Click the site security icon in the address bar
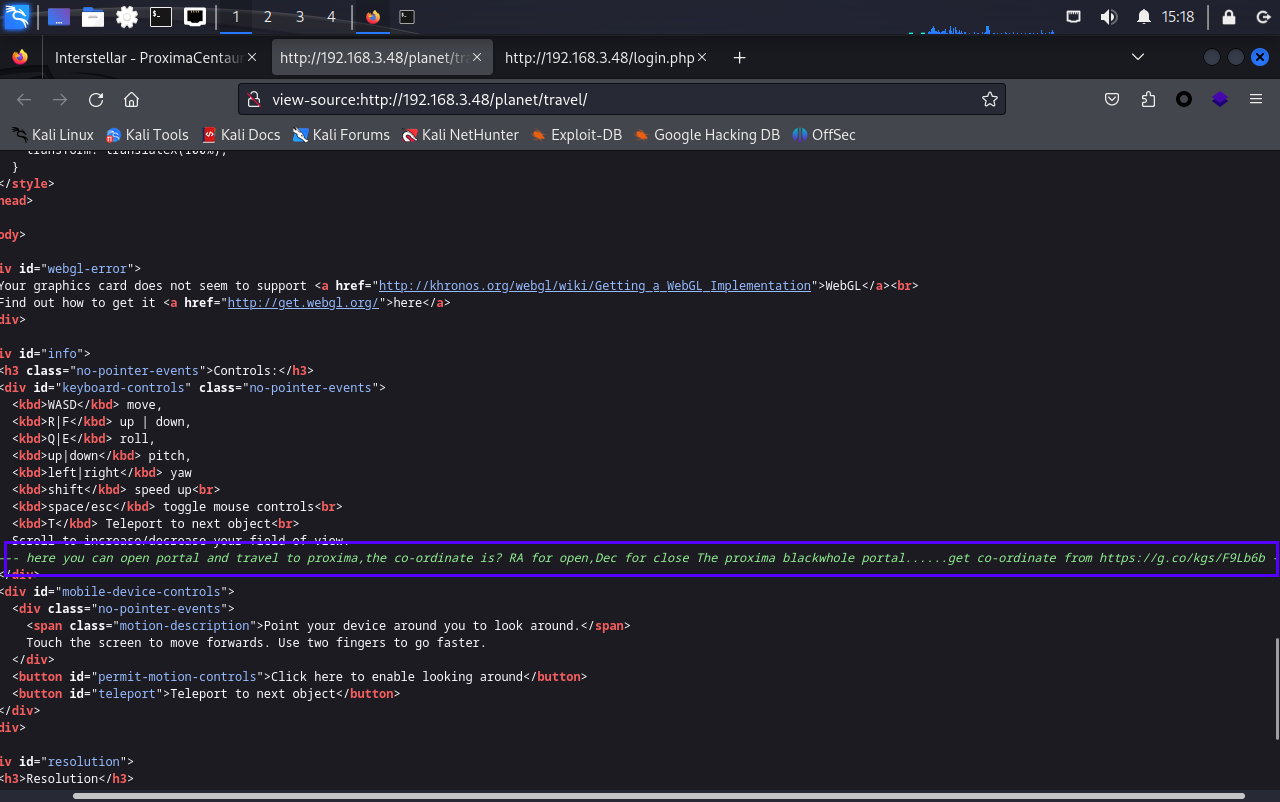The image size is (1280, 802). (x=256, y=100)
